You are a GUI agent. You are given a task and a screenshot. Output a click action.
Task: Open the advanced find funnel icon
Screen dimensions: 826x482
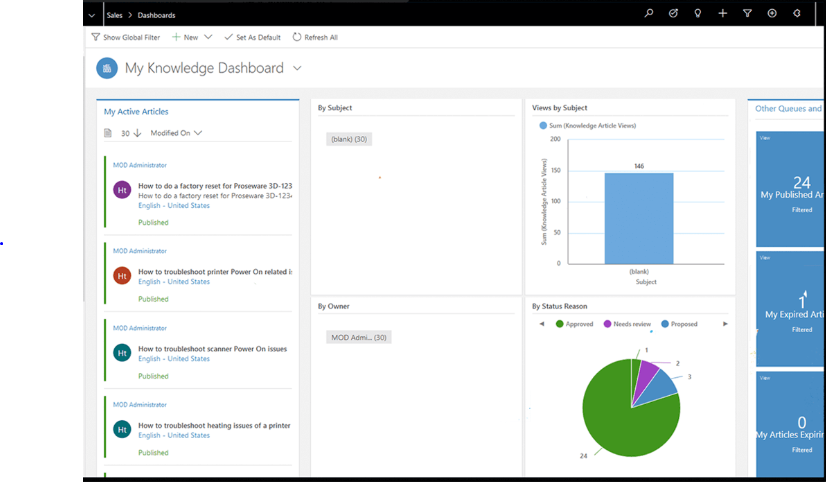[747, 13]
